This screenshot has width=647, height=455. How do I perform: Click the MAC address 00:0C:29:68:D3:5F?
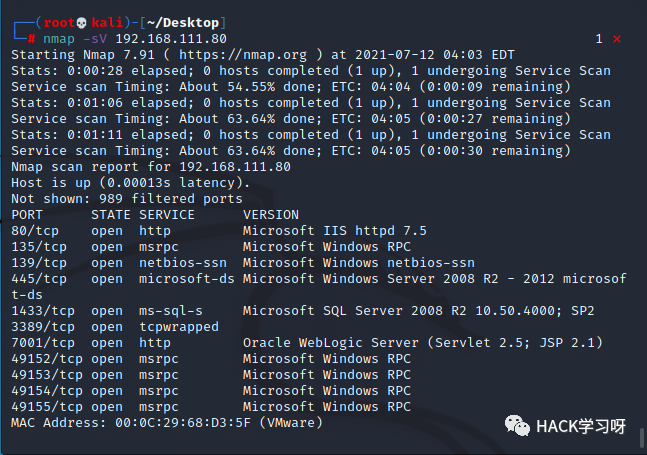tap(183, 423)
